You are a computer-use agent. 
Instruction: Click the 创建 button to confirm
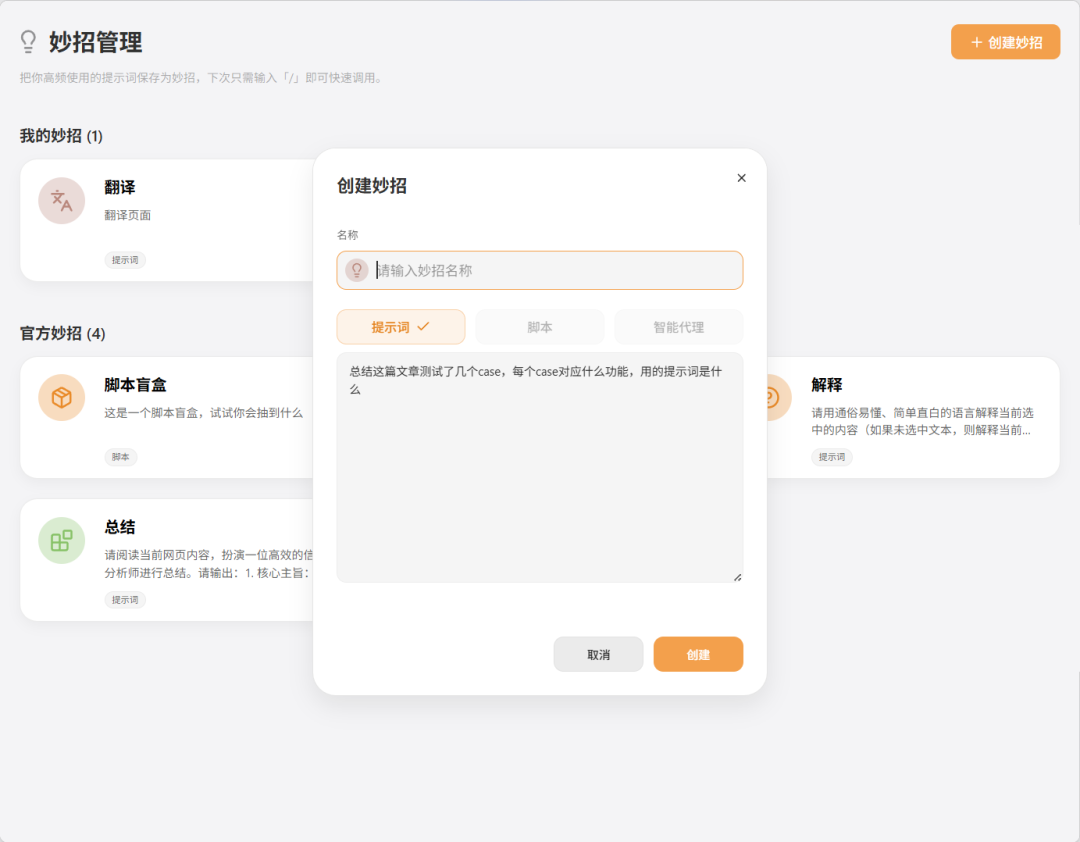(x=698, y=654)
